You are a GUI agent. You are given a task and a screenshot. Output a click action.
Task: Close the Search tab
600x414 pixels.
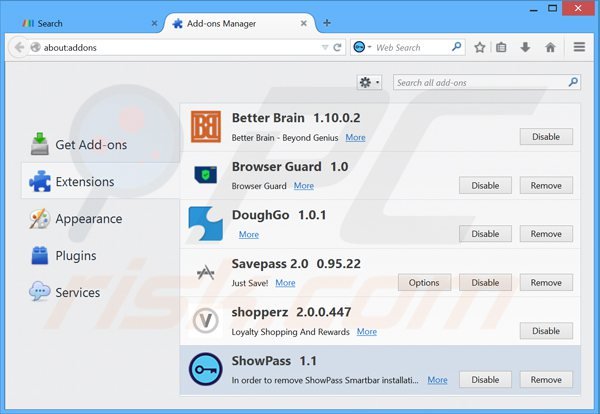coord(154,23)
